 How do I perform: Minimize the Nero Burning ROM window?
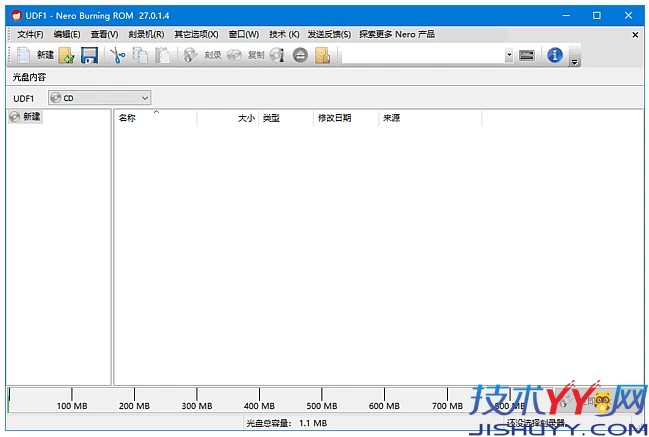[566, 16]
